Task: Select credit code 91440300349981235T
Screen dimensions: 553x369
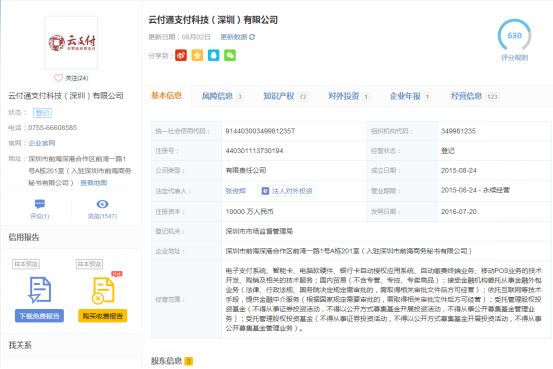Action: [x=260, y=131]
